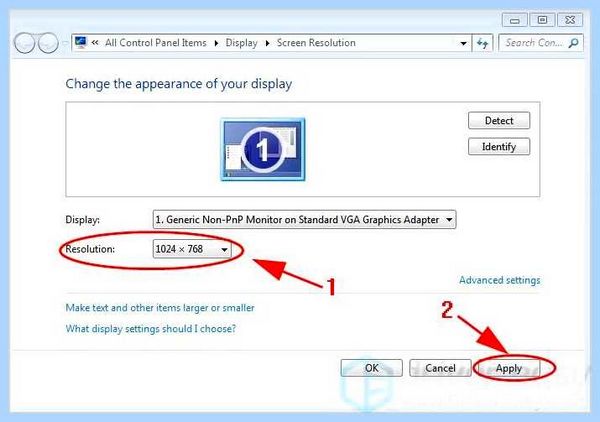Close the Screen Resolution window
Image resolution: width=600 pixels, height=422 pixels.
(x=570, y=20)
